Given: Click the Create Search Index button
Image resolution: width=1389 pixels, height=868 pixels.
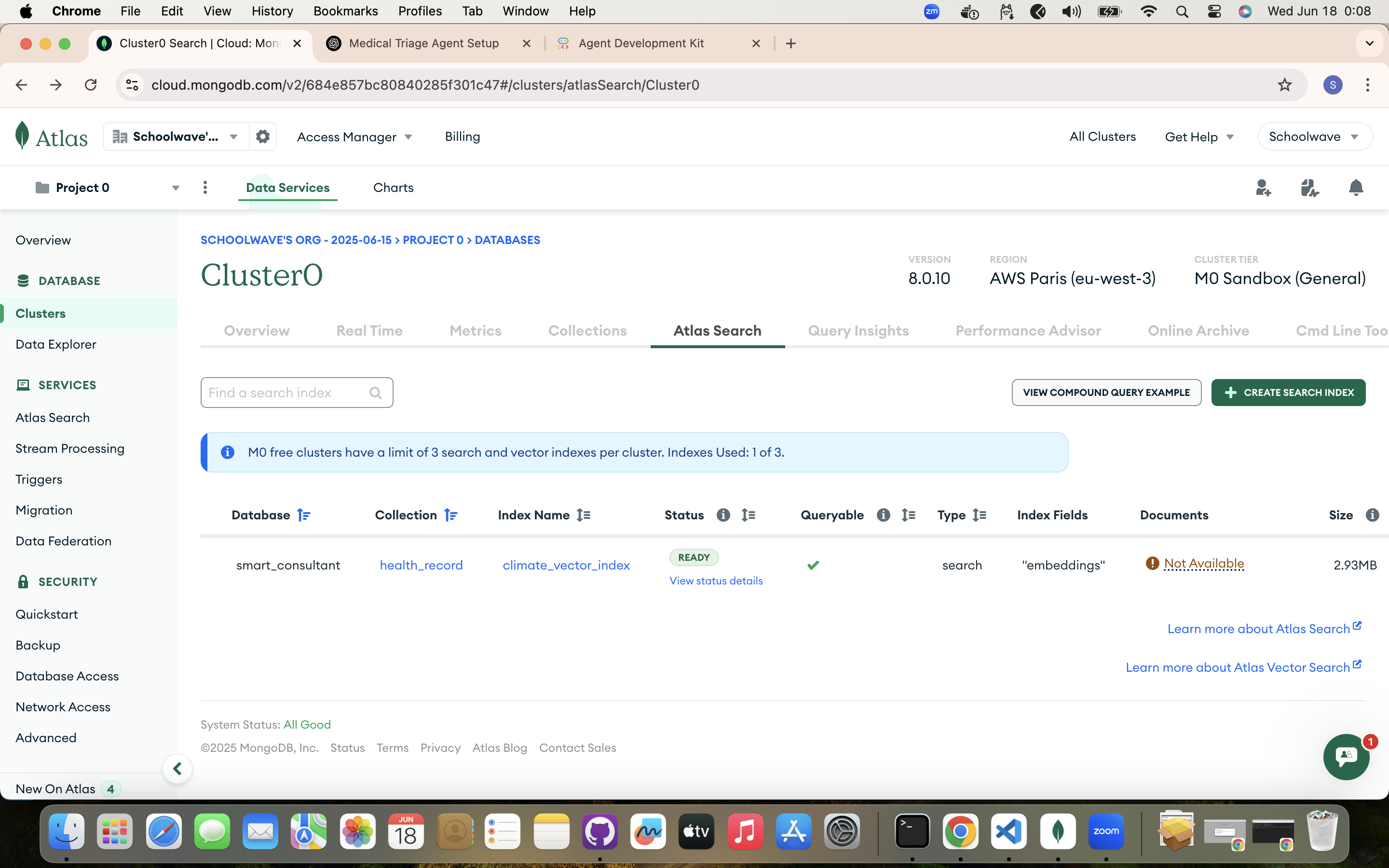Looking at the screenshot, I should tap(1288, 393).
